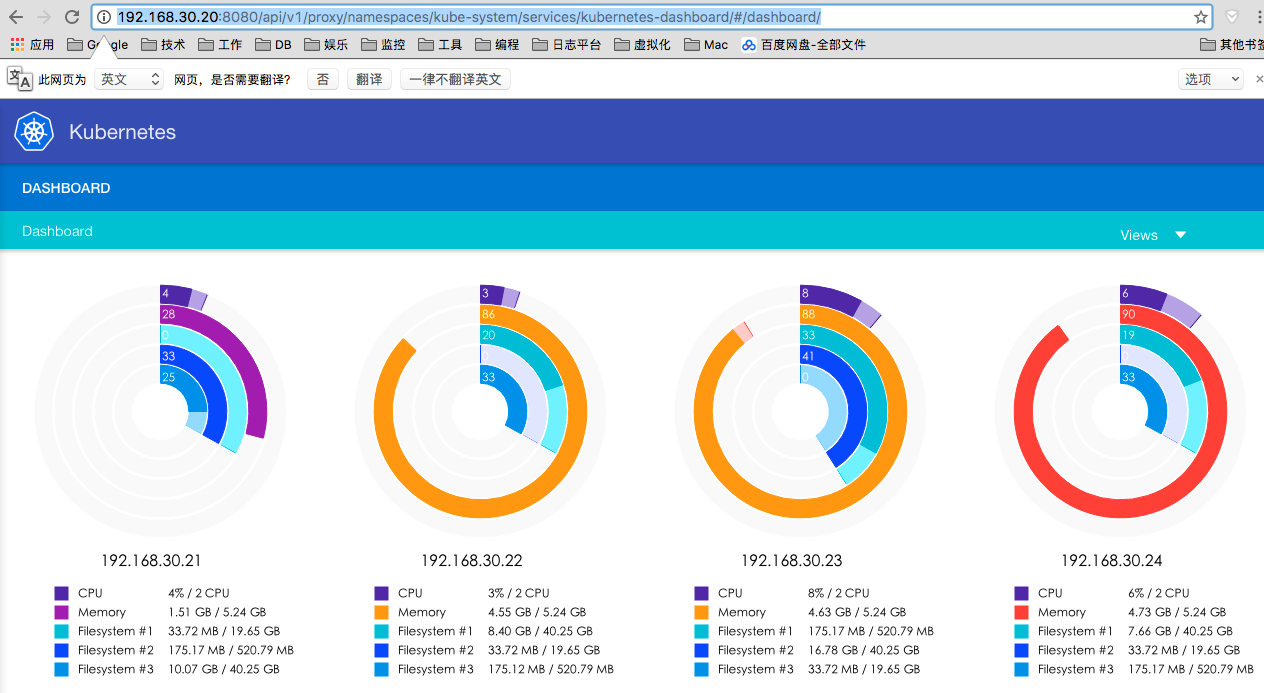Image resolution: width=1264 pixels, height=693 pixels.
Task: Click the red Memory swatch for 192.168.30.24
Action: pos(1021,612)
